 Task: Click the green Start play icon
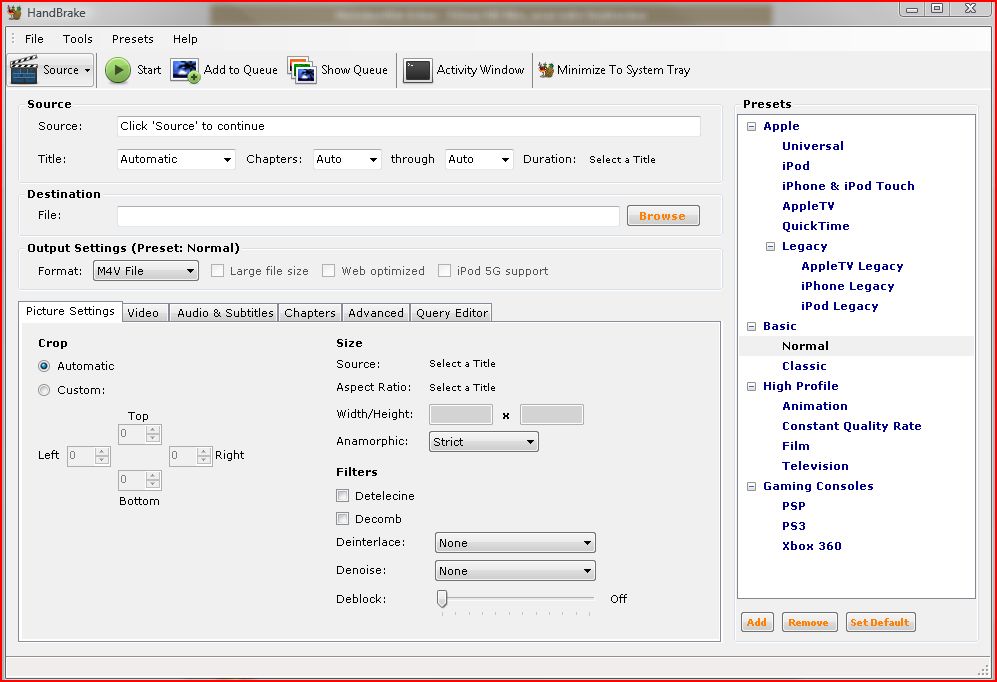click(x=118, y=70)
